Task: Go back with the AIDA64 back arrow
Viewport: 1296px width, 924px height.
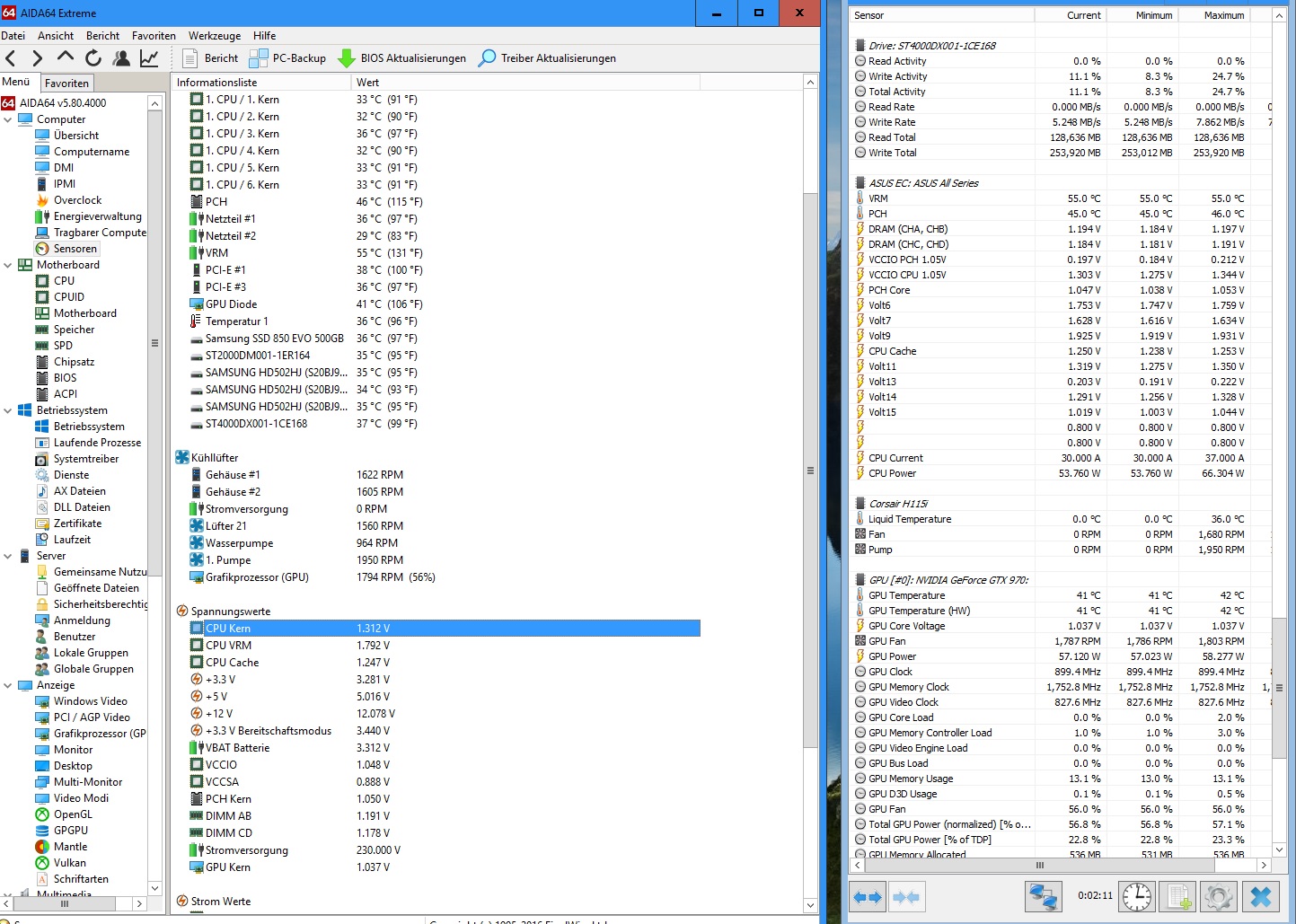Action: click(x=11, y=58)
